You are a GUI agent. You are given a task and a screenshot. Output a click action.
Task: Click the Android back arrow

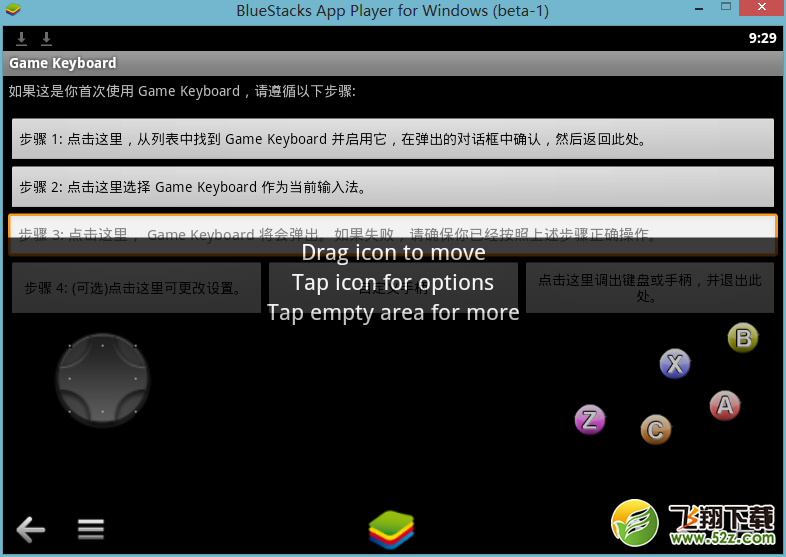(x=31, y=529)
